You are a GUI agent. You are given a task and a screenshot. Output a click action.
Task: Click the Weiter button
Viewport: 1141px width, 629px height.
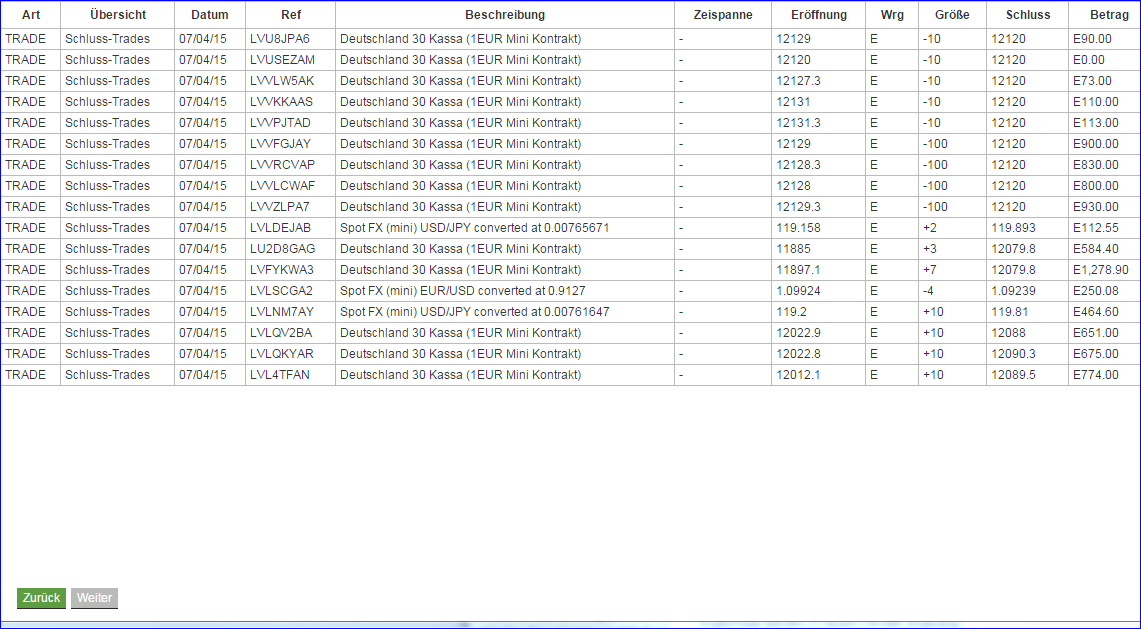point(94,598)
